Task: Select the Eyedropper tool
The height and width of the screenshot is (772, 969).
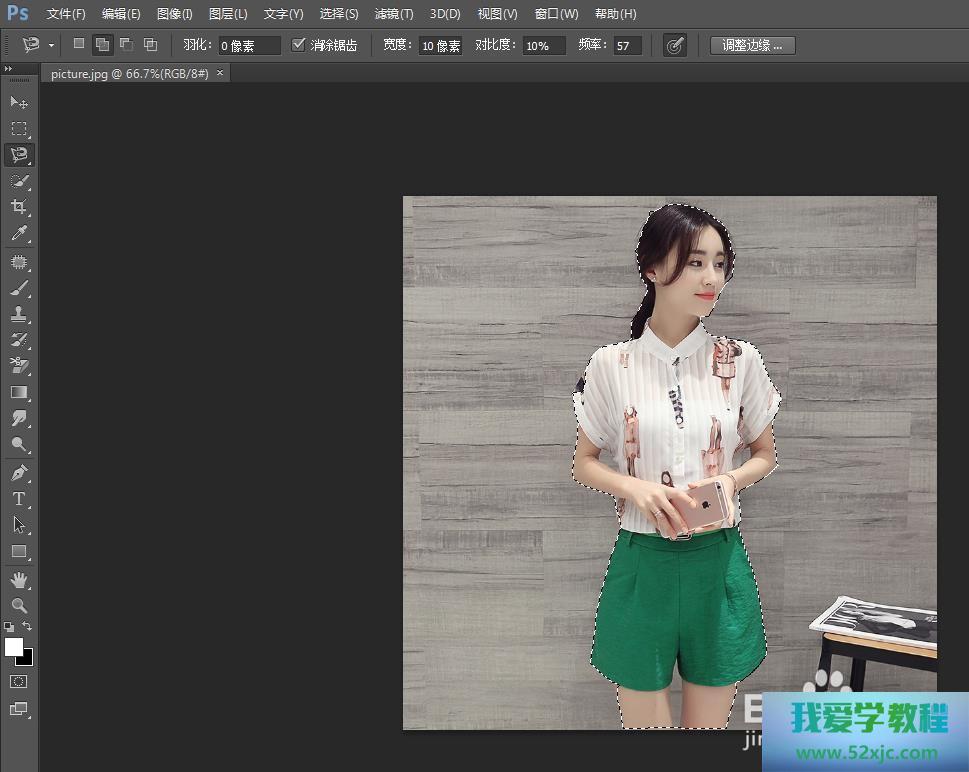Action: (19, 234)
